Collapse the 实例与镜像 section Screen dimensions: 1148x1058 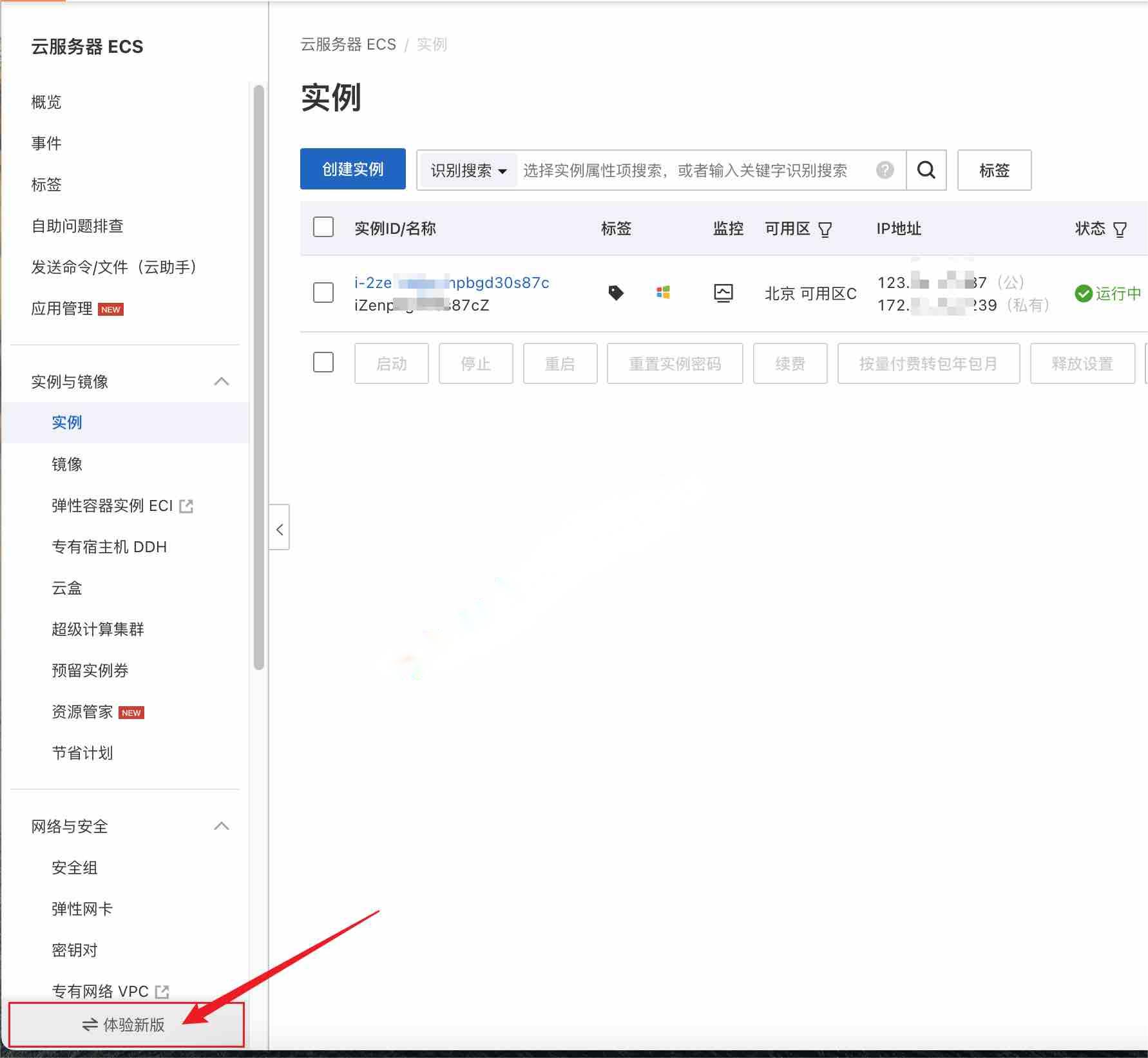pos(221,381)
